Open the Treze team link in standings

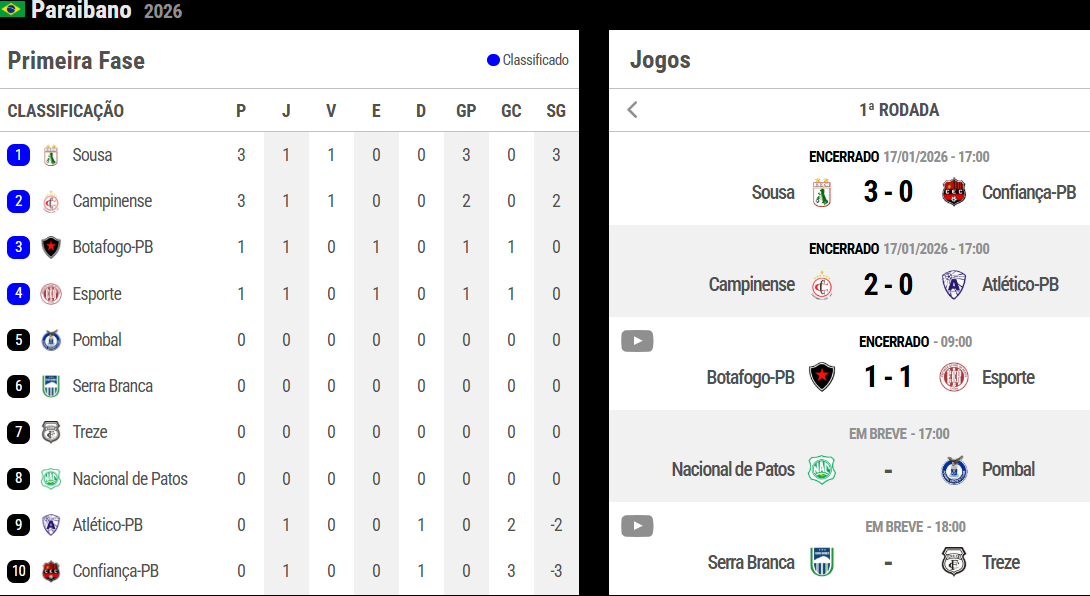pyautogui.click(x=90, y=432)
